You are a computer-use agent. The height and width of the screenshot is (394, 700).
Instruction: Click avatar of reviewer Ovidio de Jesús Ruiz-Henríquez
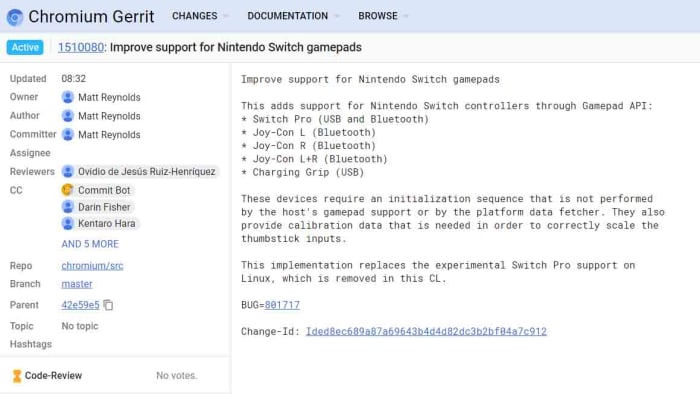tap(68, 171)
